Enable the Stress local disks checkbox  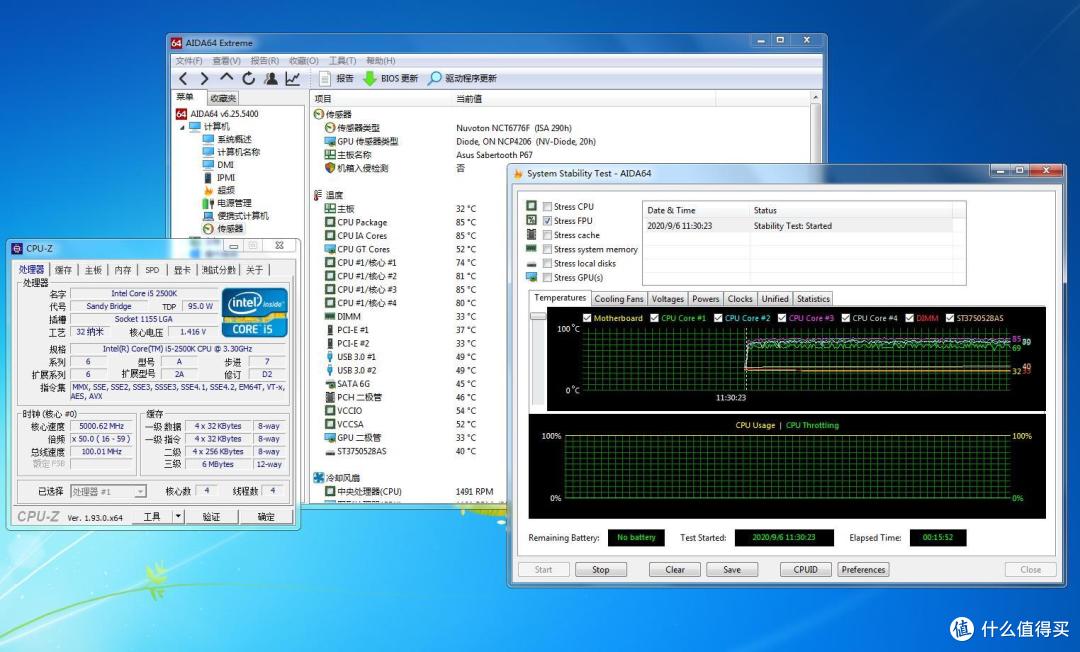pyautogui.click(x=547, y=264)
